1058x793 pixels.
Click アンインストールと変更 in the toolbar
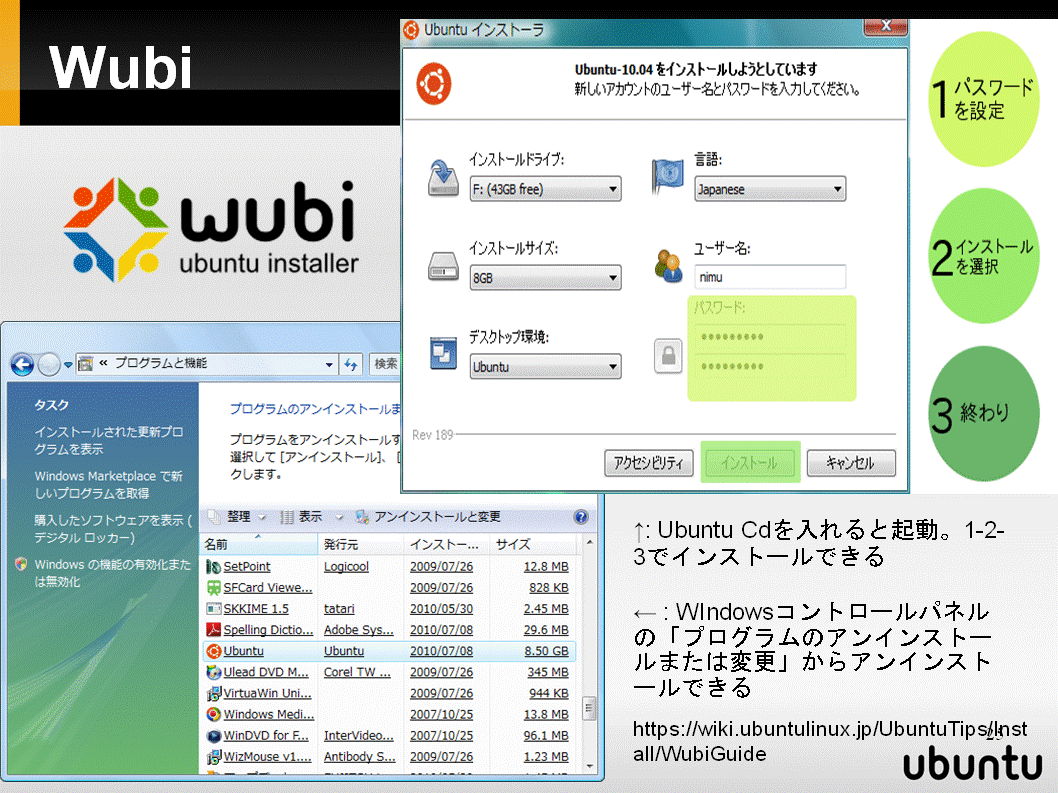(428, 517)
